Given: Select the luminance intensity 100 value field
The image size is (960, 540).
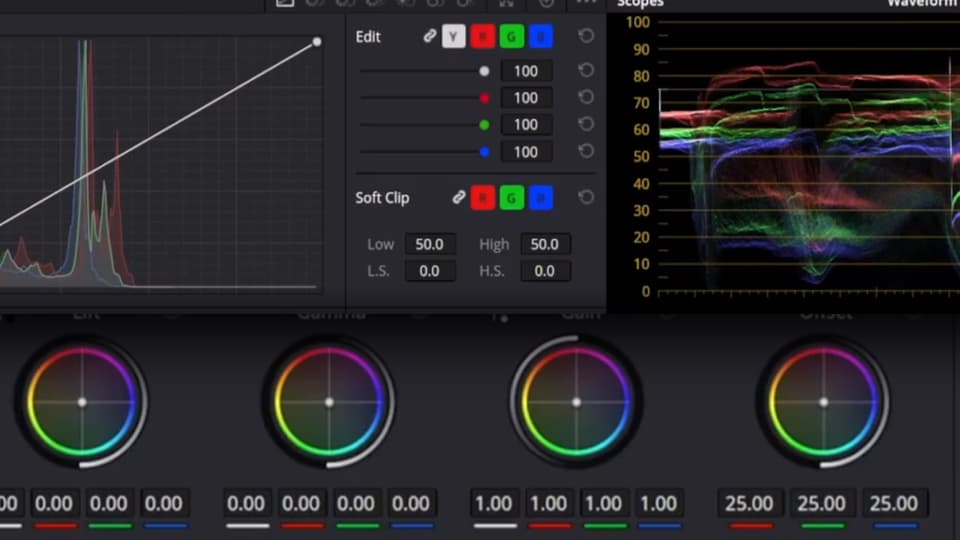Looking at the screenshot, I should [526, 71].
